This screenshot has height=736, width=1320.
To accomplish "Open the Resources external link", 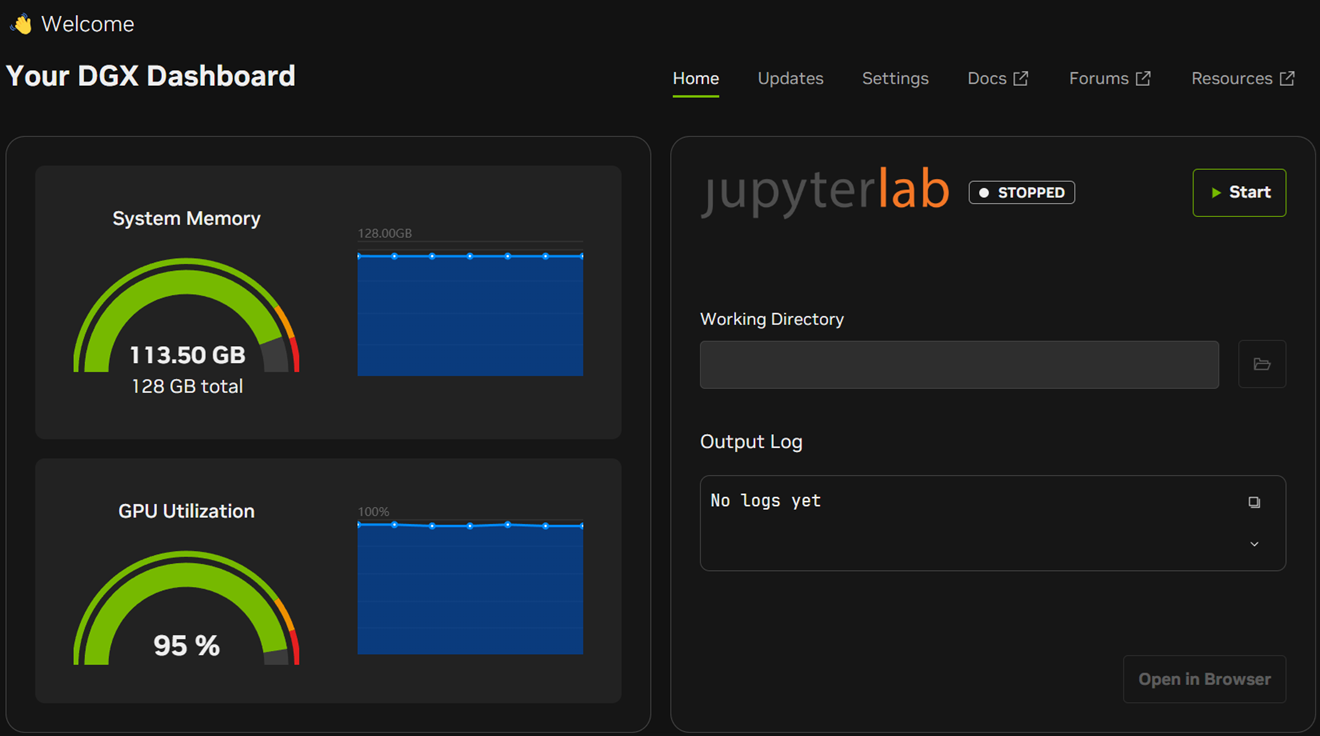I will tap(1242, 78).
